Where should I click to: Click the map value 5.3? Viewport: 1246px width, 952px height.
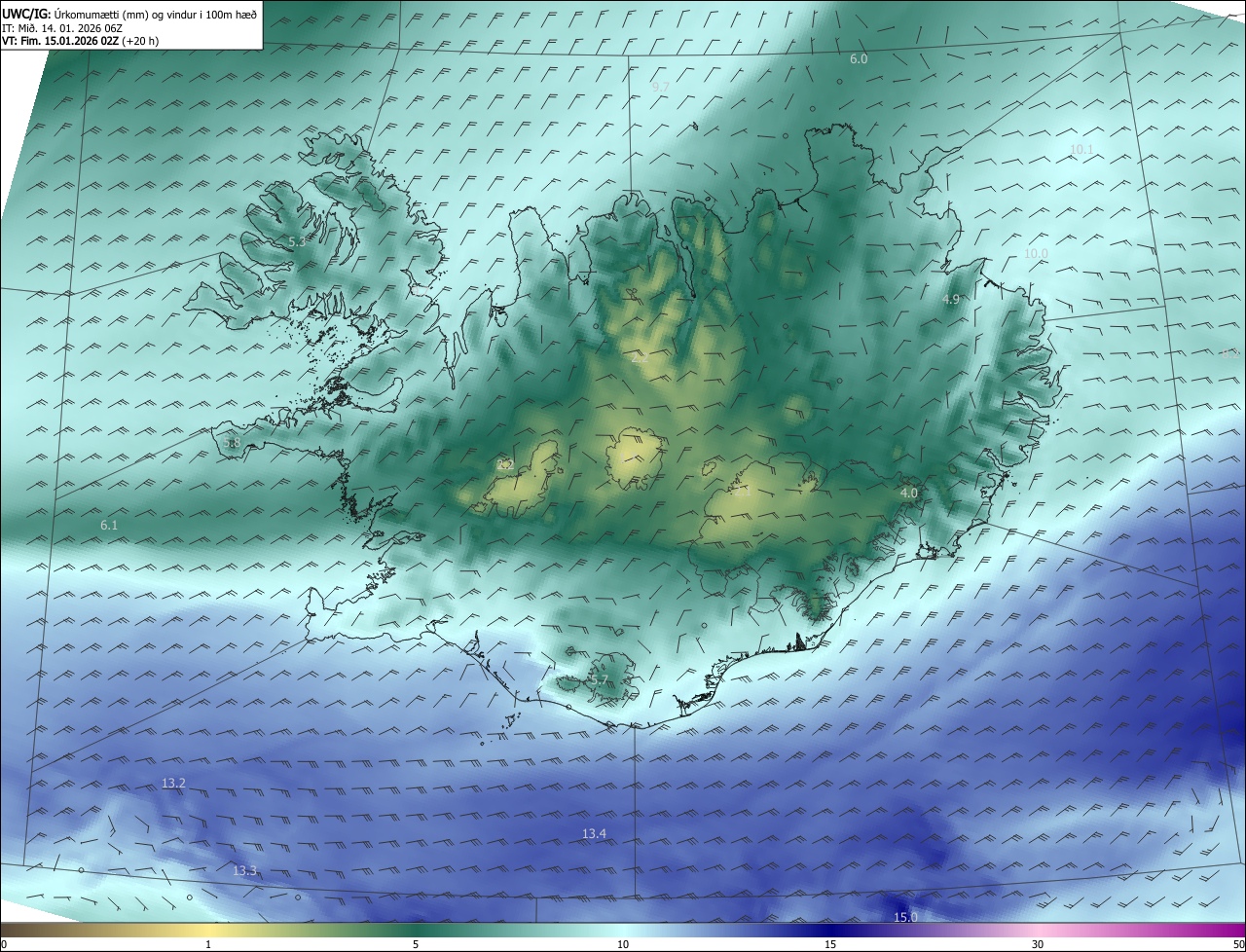point(297,241)
